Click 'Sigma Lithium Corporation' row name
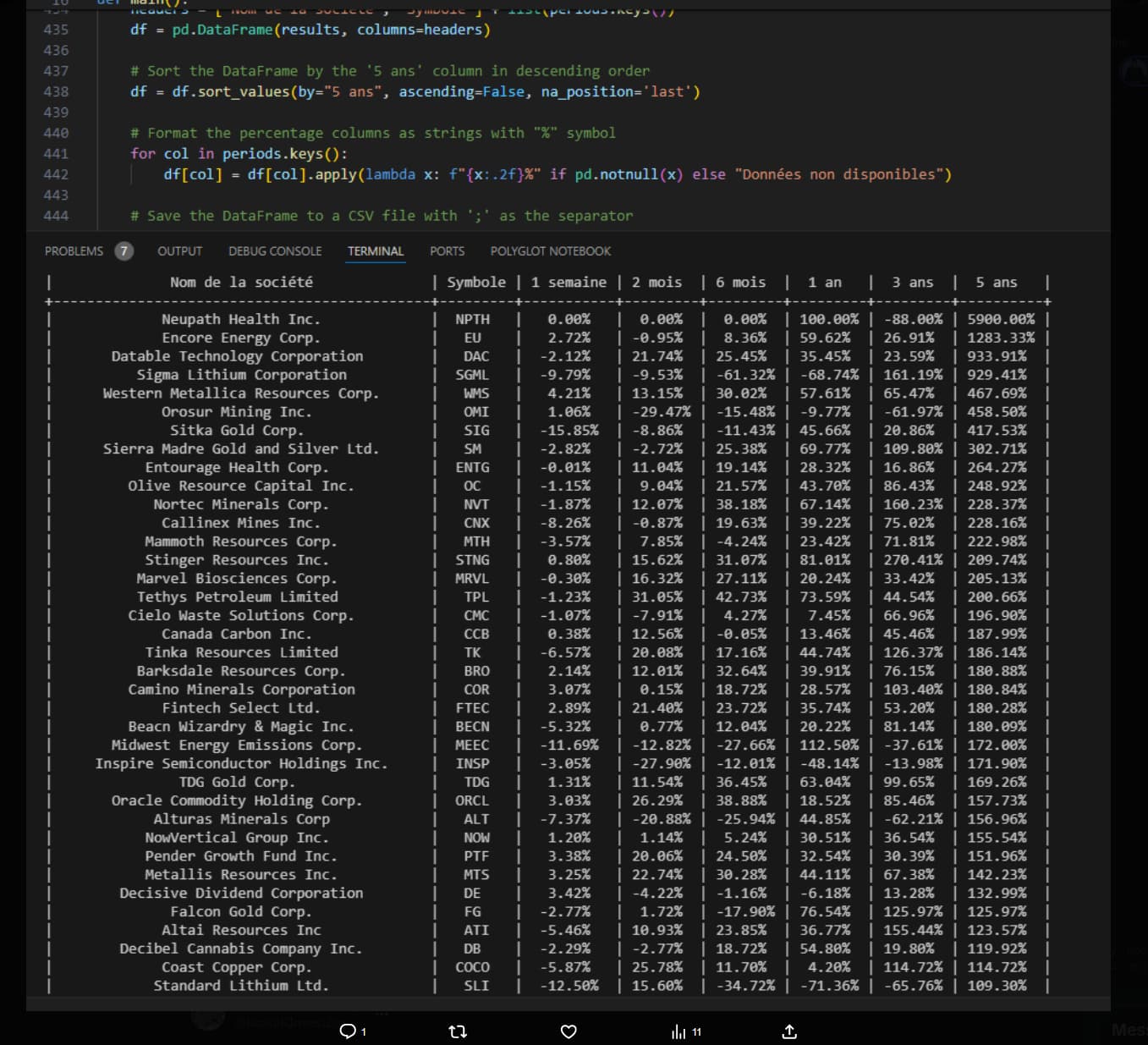The width and height of the screenshot is (1148, 1045). pyautogui.click(x=242, y=375)
